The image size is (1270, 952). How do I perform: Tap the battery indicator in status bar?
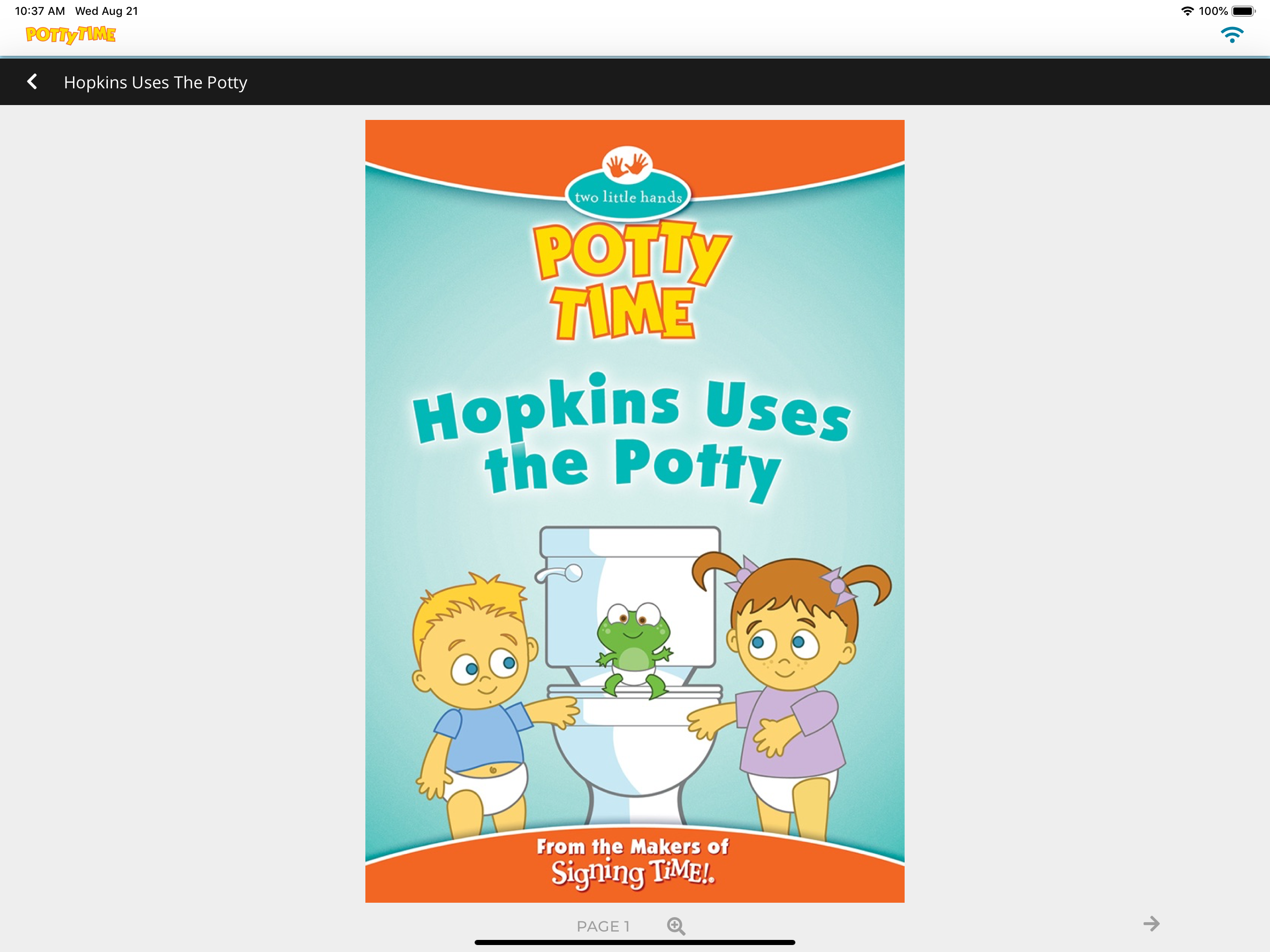tap(1244, 11)
